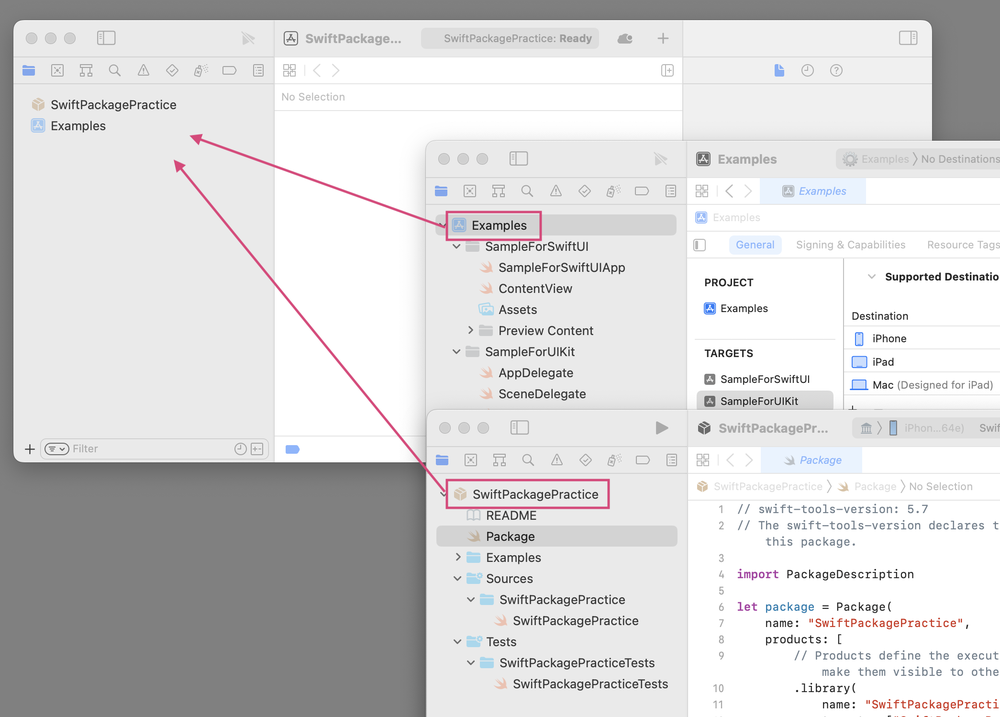The height and width of the screenshot is (717, 1000).
Task: Toggle the inspector panel on right side
Action: (908, 39)
